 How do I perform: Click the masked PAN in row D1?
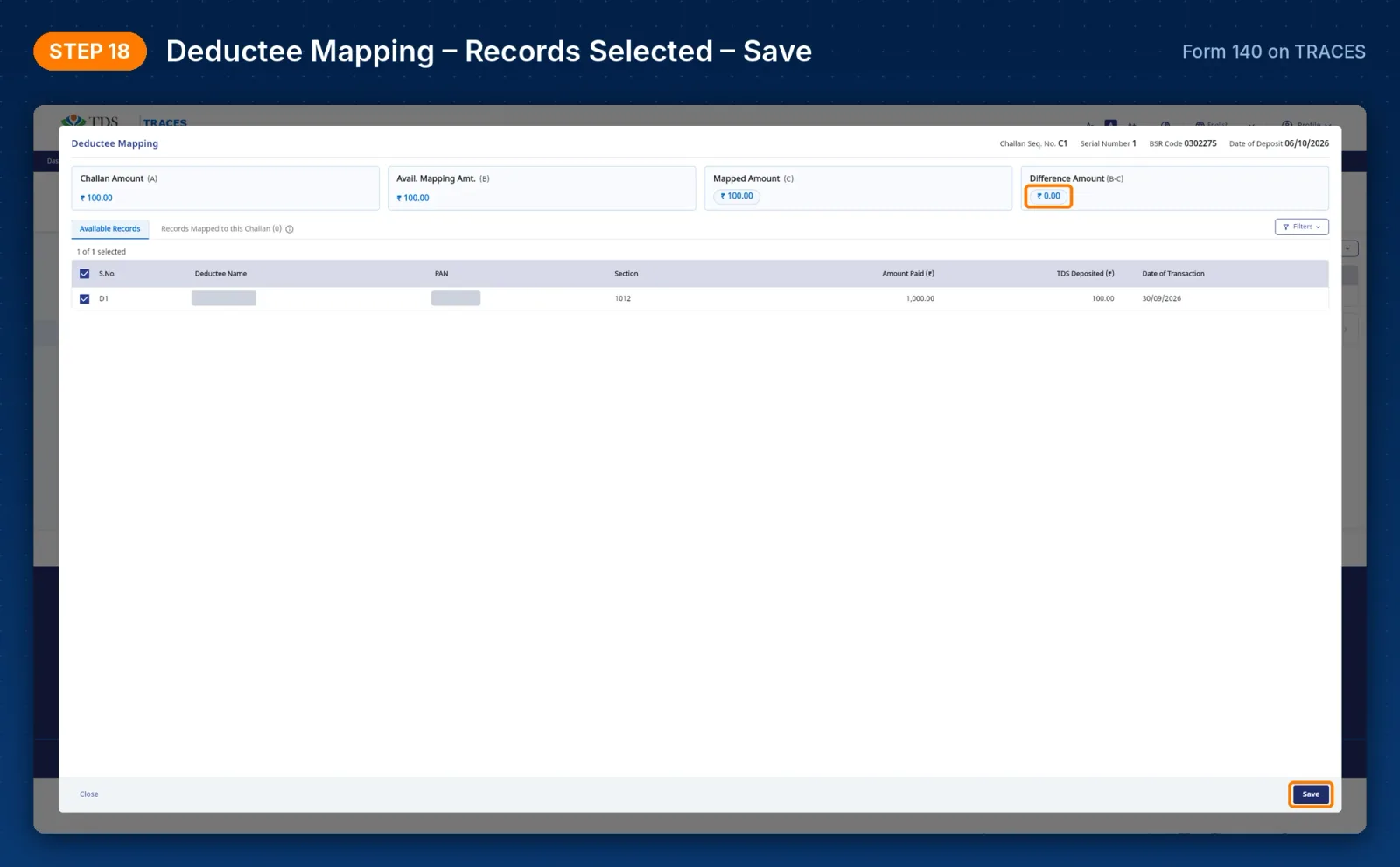456,298
